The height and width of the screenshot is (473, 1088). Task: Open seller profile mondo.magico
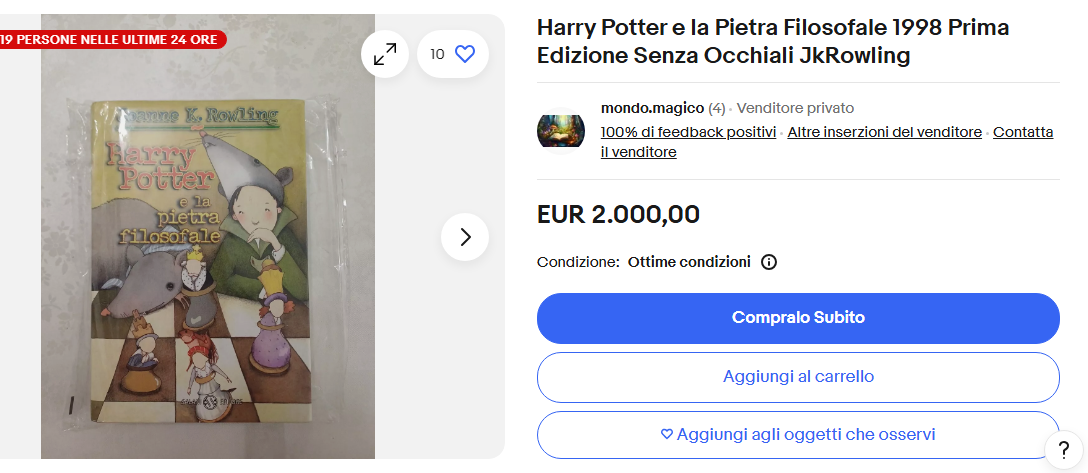[652, 108]
